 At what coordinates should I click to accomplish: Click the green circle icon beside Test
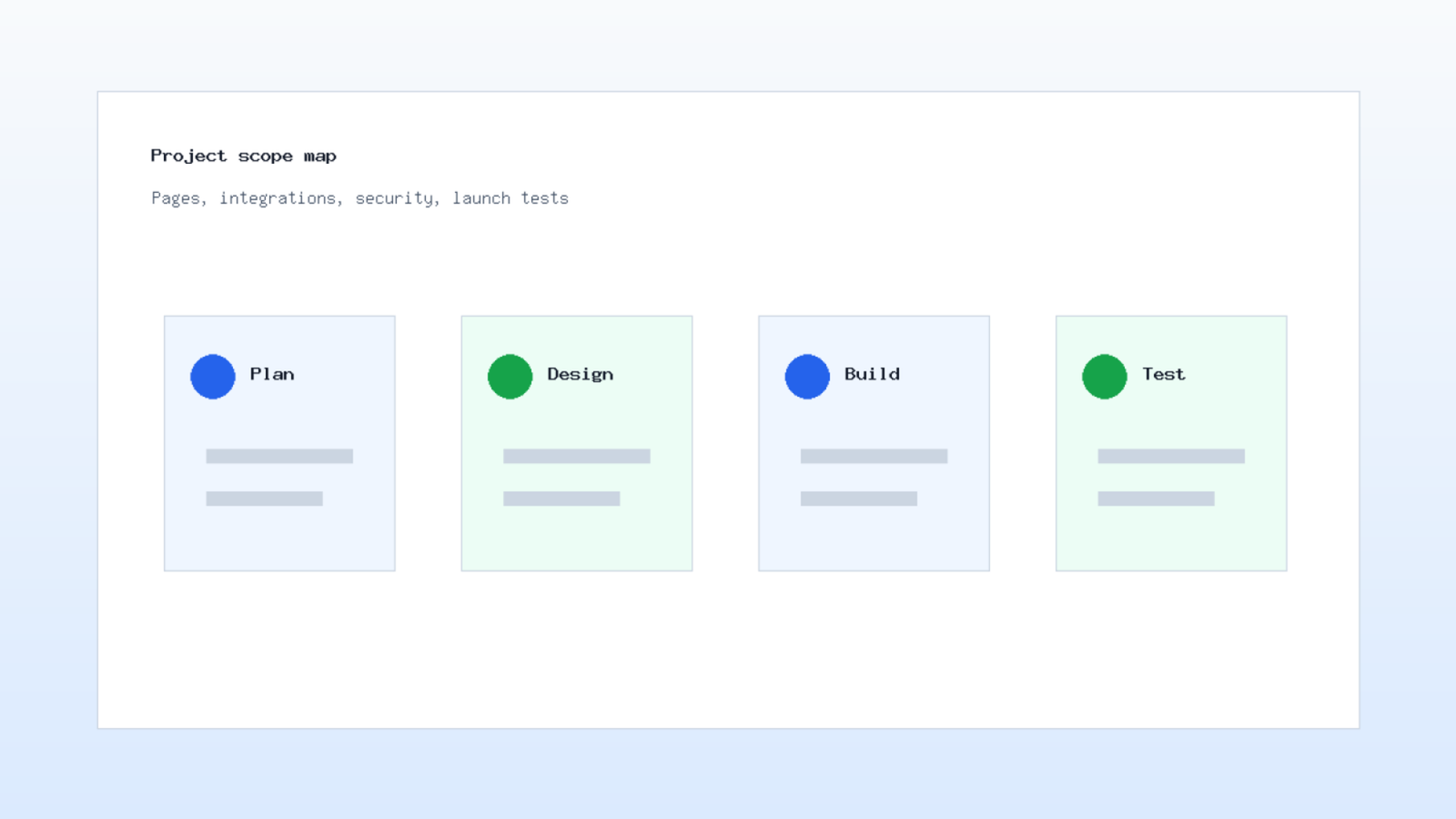coord(1105,377)
